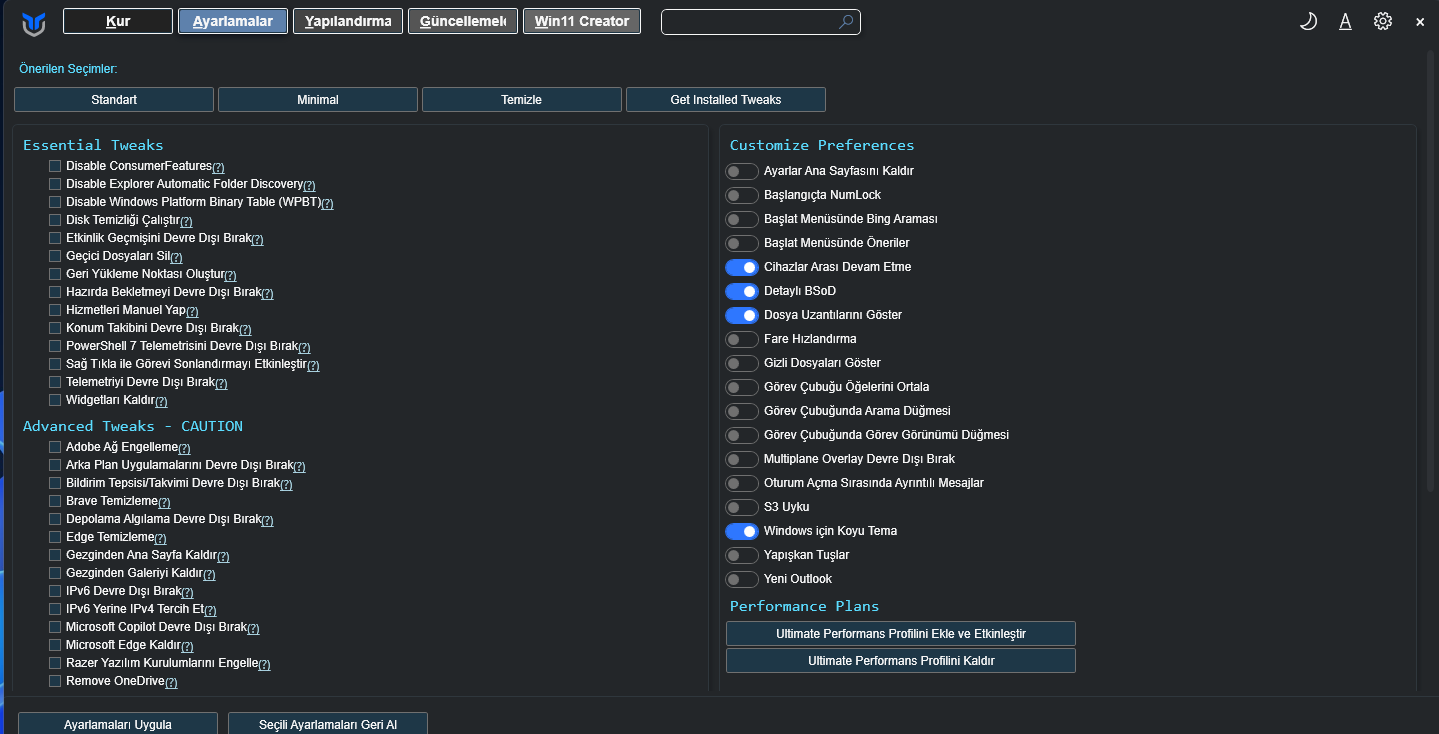Apply the Standart preset
This screenshot has height=734, width=1439.
(x=113, y=99)
